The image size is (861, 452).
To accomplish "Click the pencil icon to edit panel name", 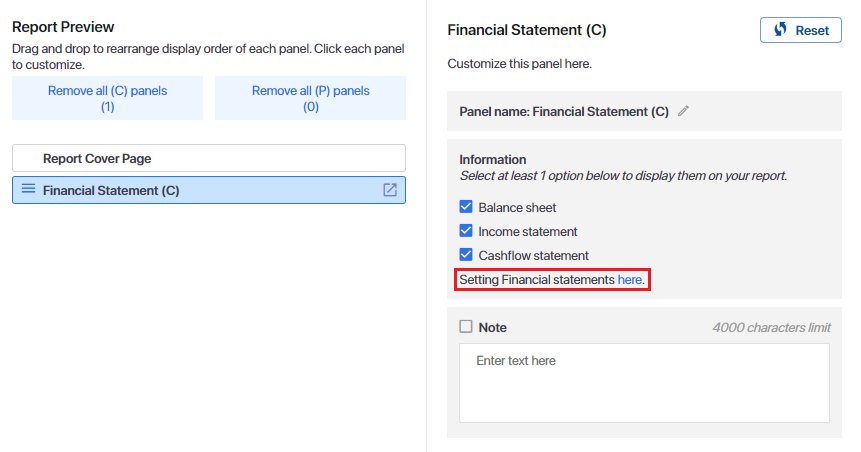I will (x=684, y=112).
